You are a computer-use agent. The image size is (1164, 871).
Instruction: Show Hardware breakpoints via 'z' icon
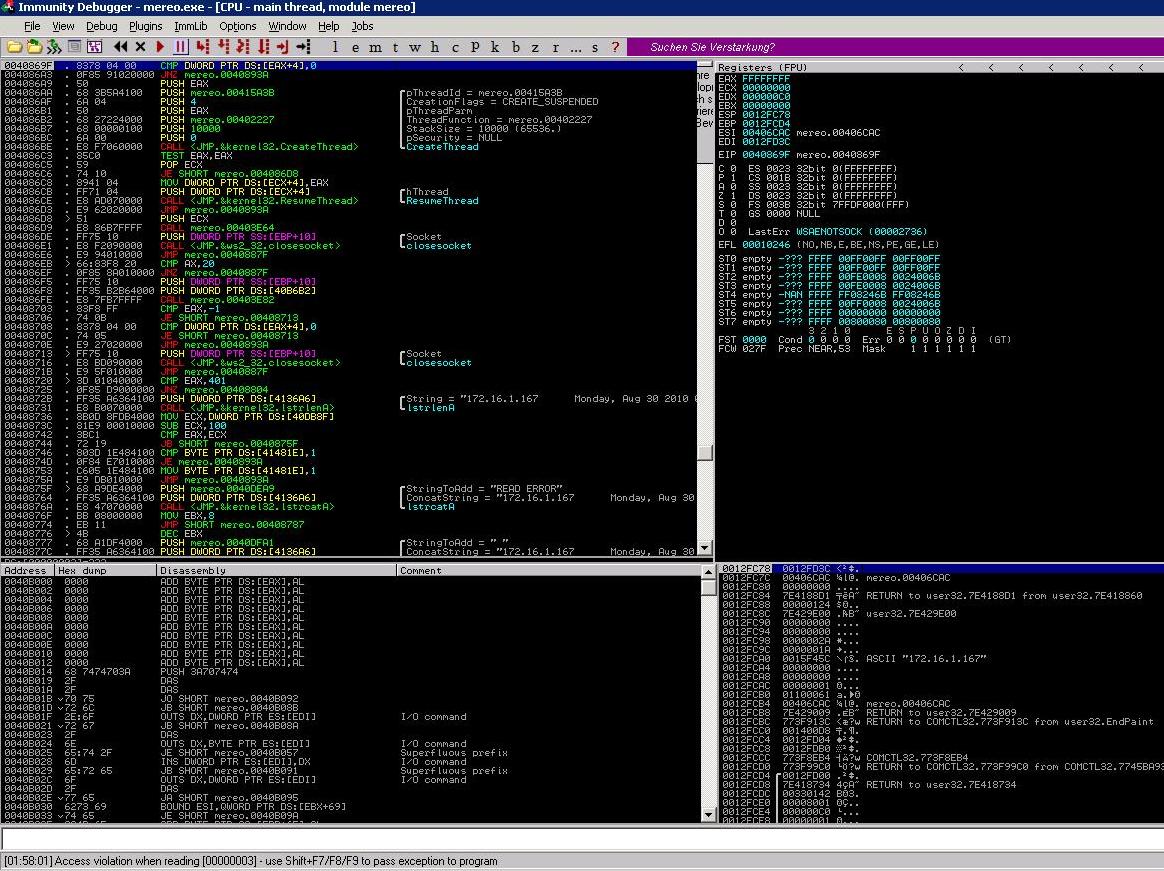(535, 47)
